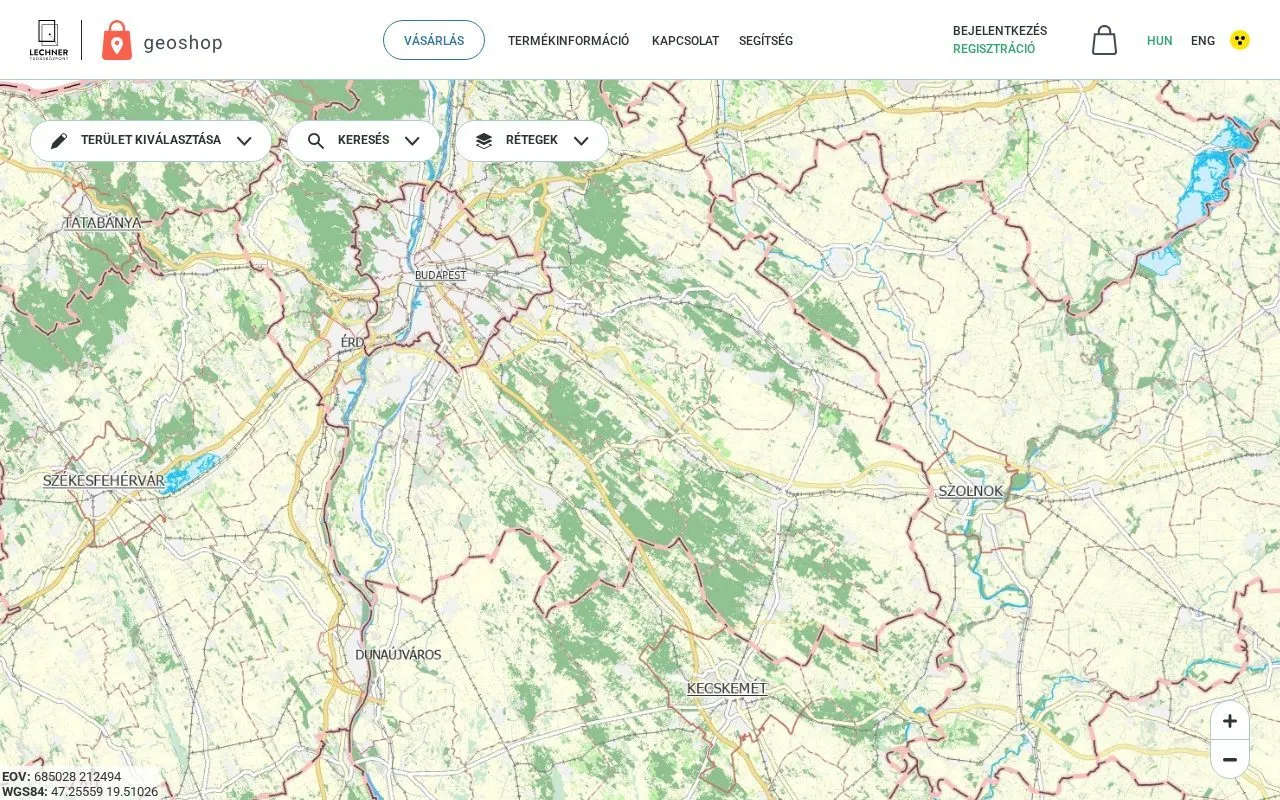Click the magnifier search icon

click(316, 141)
